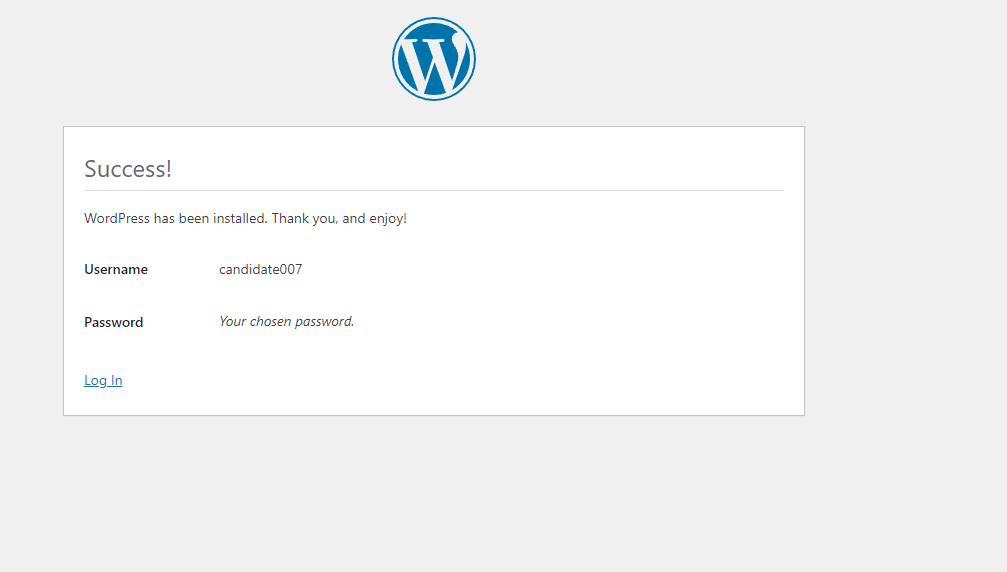
Task: Click the word "installed." in the sentence
Action: (x=240, y=218)
